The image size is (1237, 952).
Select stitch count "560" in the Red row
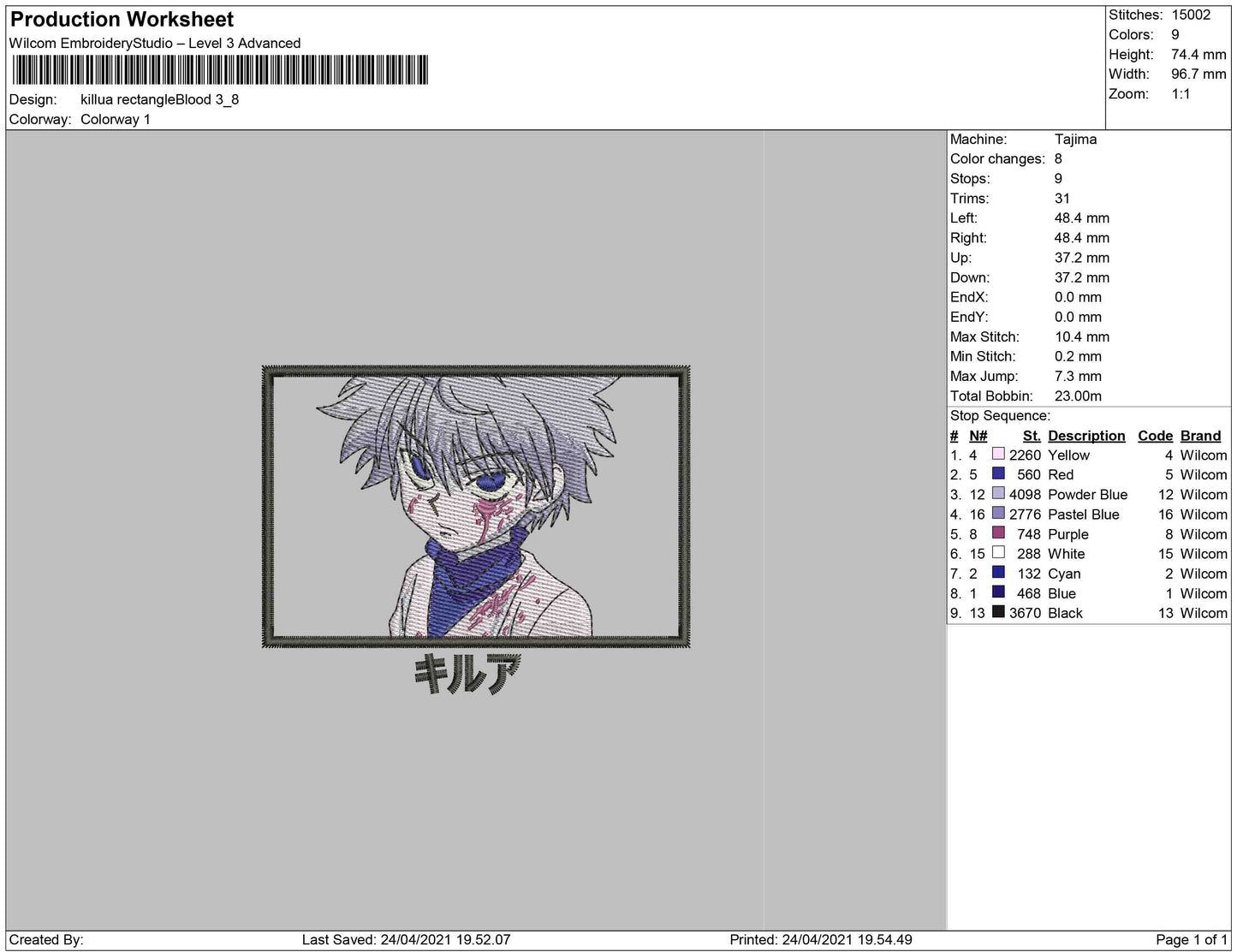pyautogui.click(x=1029, y=474)
